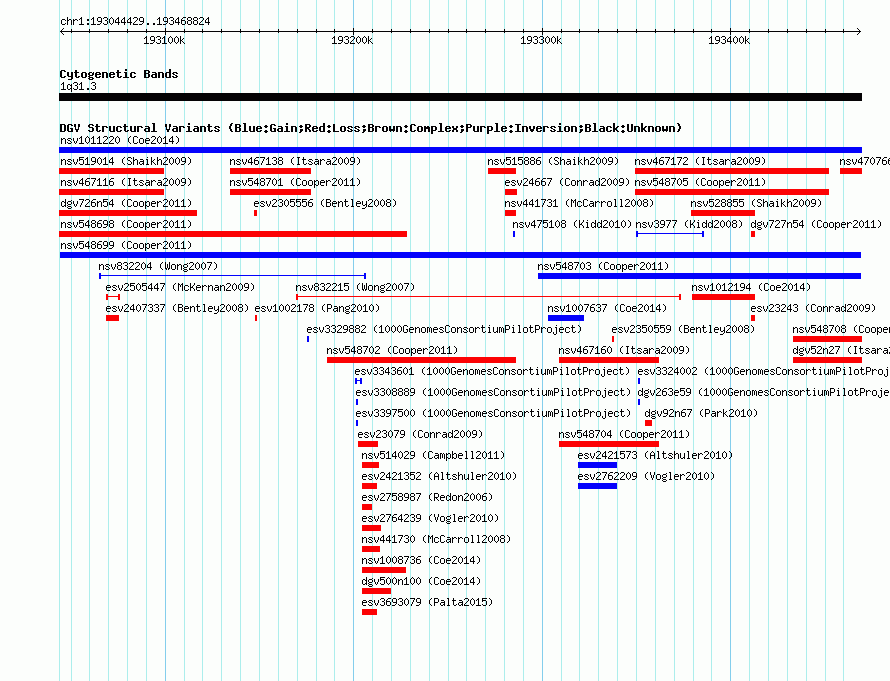Select nsv548698 (Cooper2011) label
Viewport: 890px width, 681px height.
click(x=126, y=224)
